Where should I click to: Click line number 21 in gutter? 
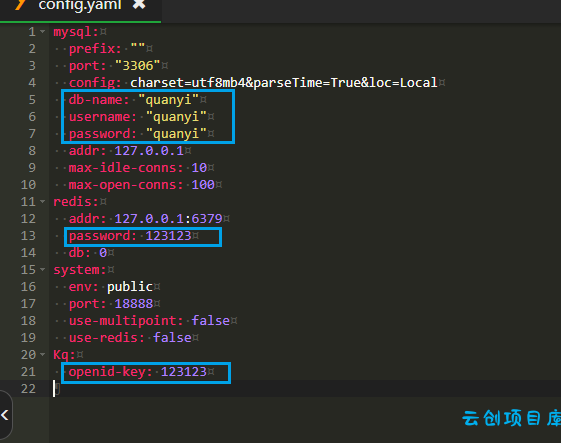28,372
